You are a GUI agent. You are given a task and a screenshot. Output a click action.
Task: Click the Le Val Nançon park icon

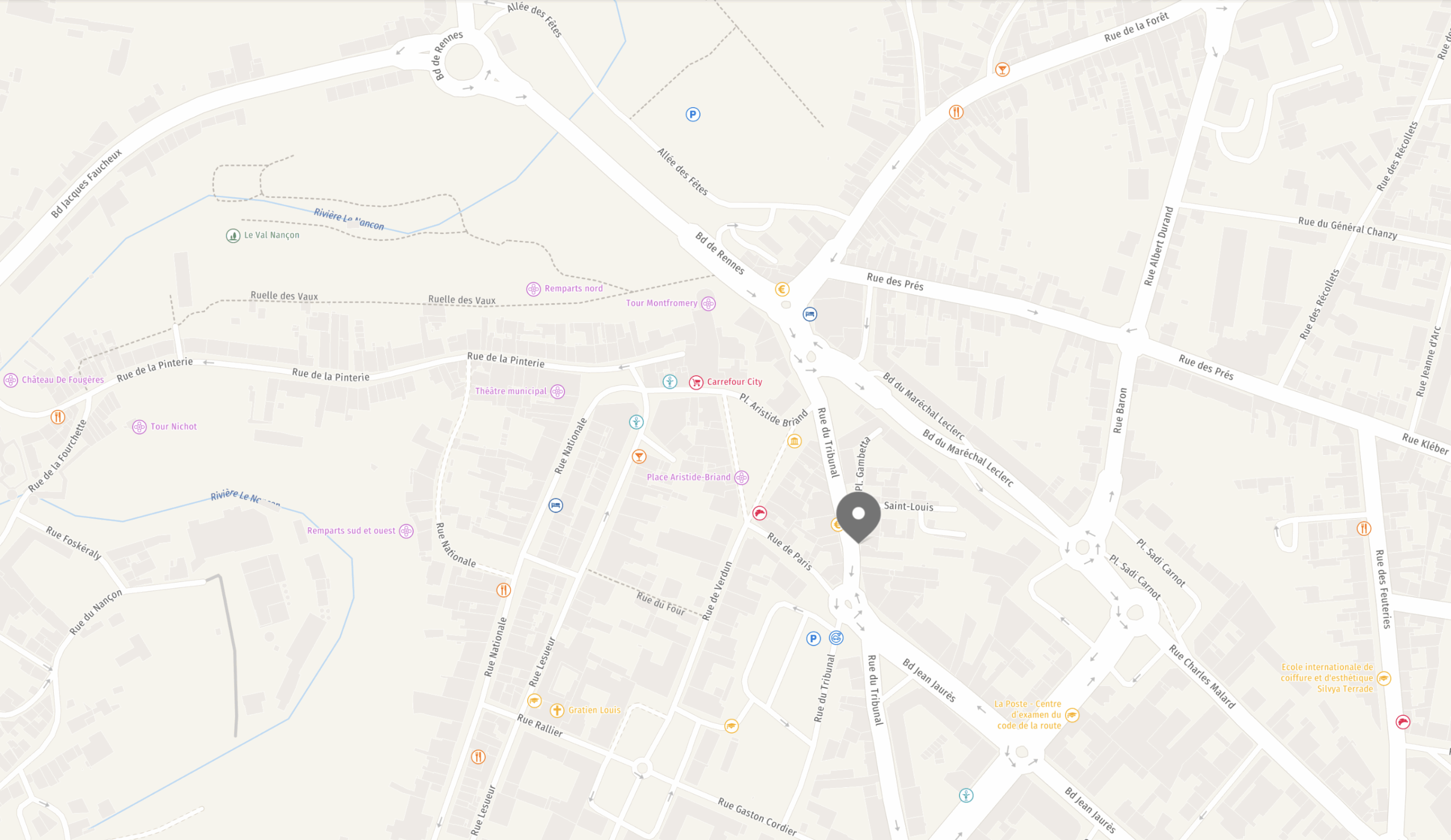[x=232, y=235]
